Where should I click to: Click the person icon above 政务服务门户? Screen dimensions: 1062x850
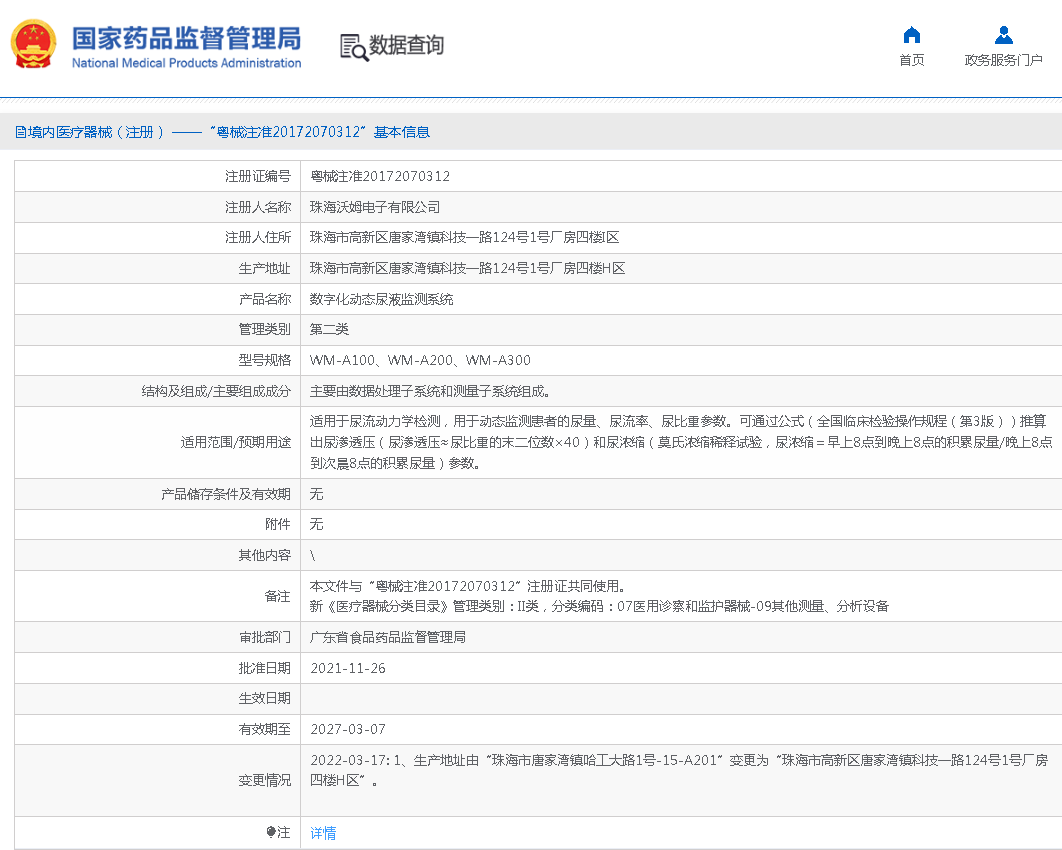pos(1003,35)
